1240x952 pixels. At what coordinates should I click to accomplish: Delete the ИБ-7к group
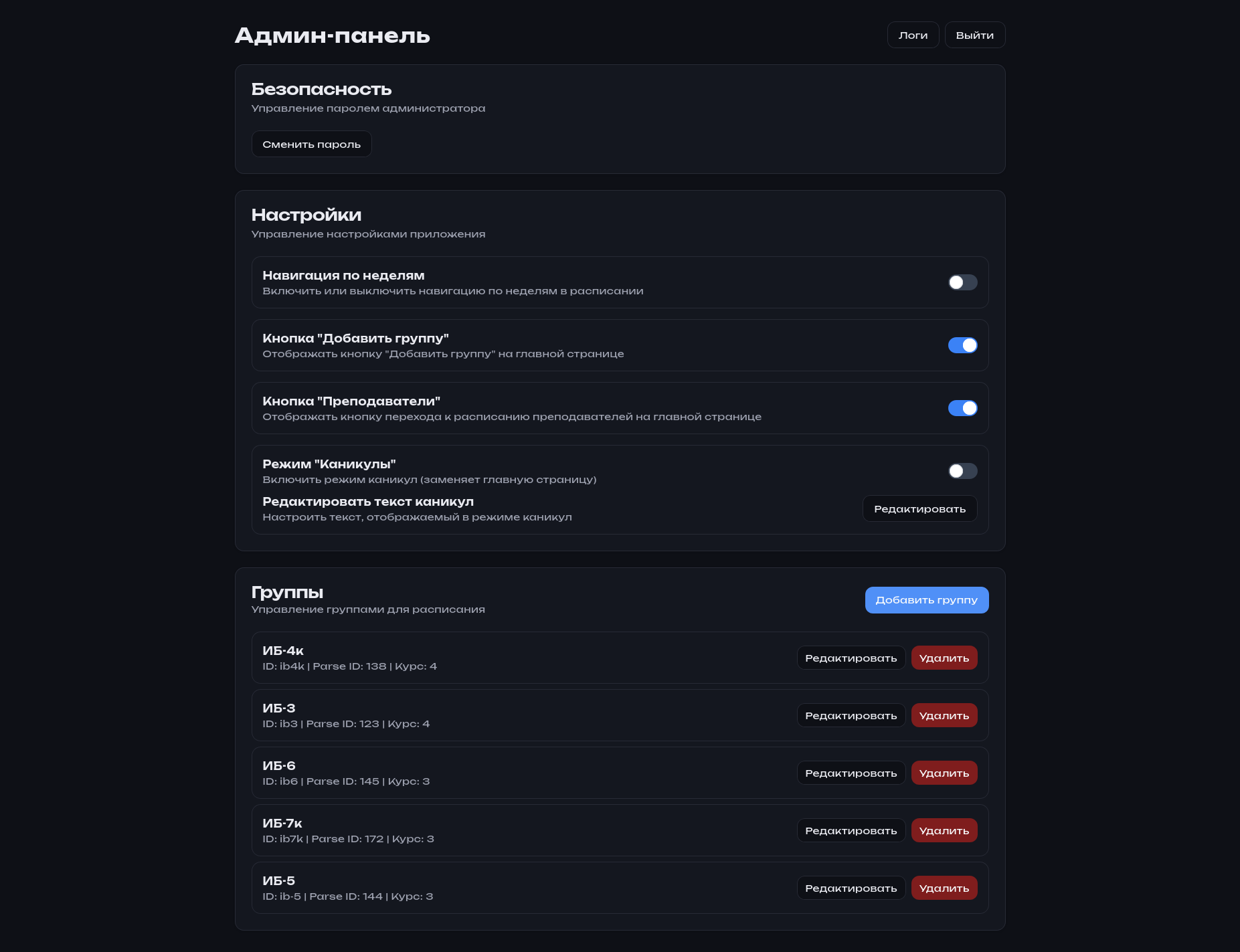[x=944, y=831]
